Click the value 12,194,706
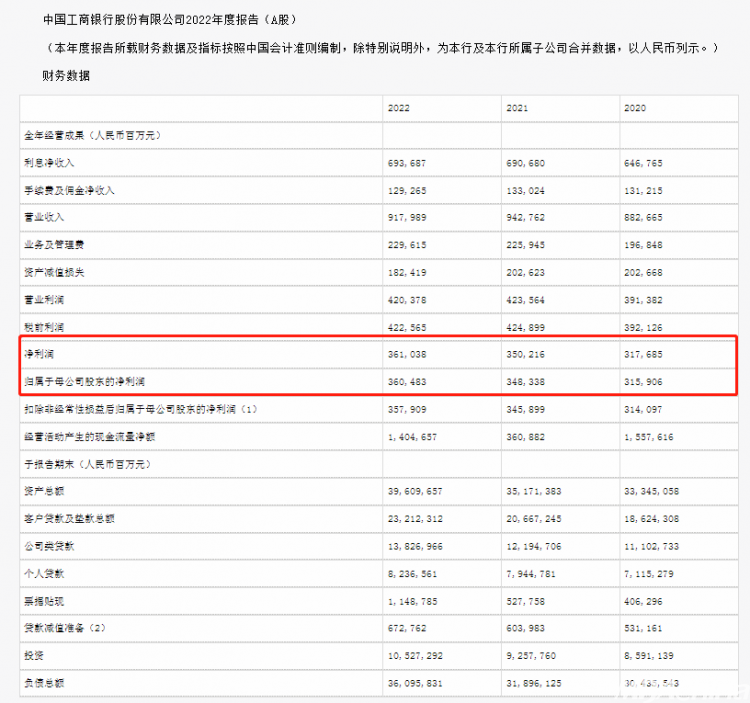 [533, 547]
